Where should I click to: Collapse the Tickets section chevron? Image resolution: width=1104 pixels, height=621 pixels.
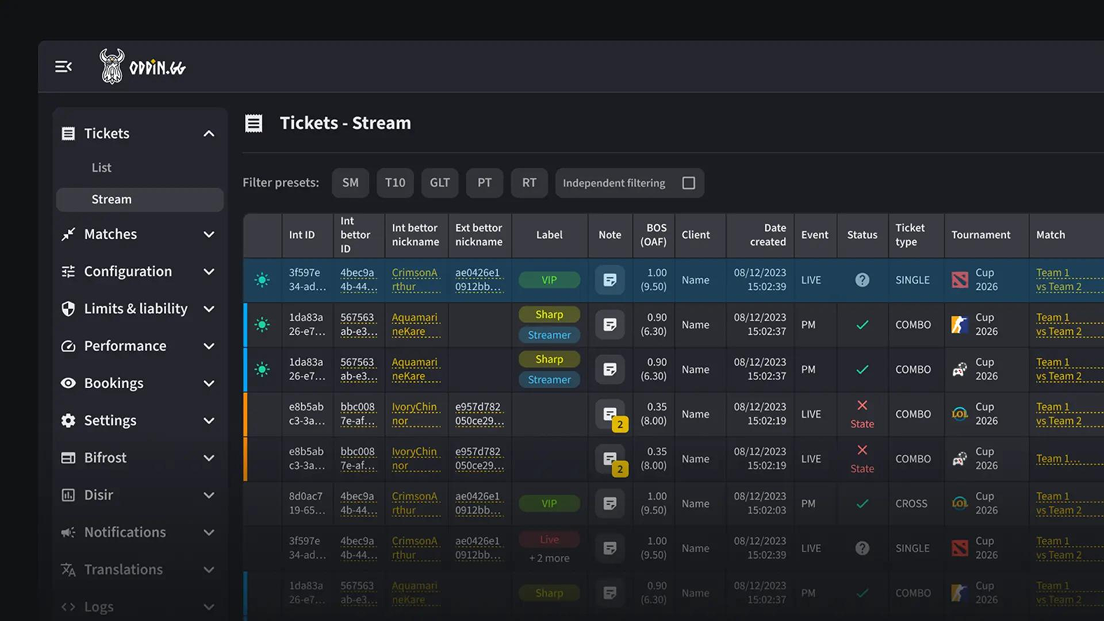point(209,134)
